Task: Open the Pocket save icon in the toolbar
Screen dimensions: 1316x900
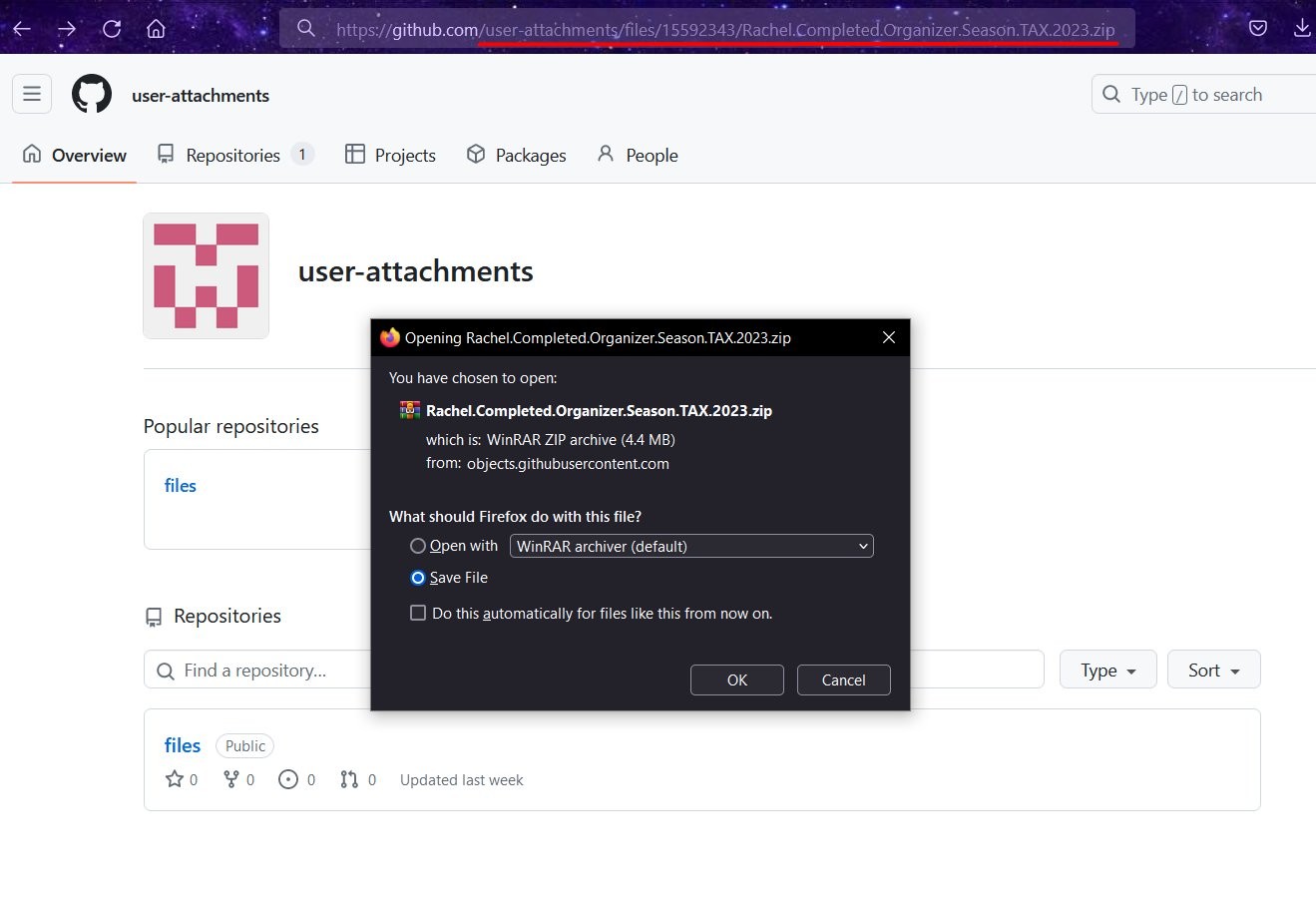Action: coord(1258,29)
